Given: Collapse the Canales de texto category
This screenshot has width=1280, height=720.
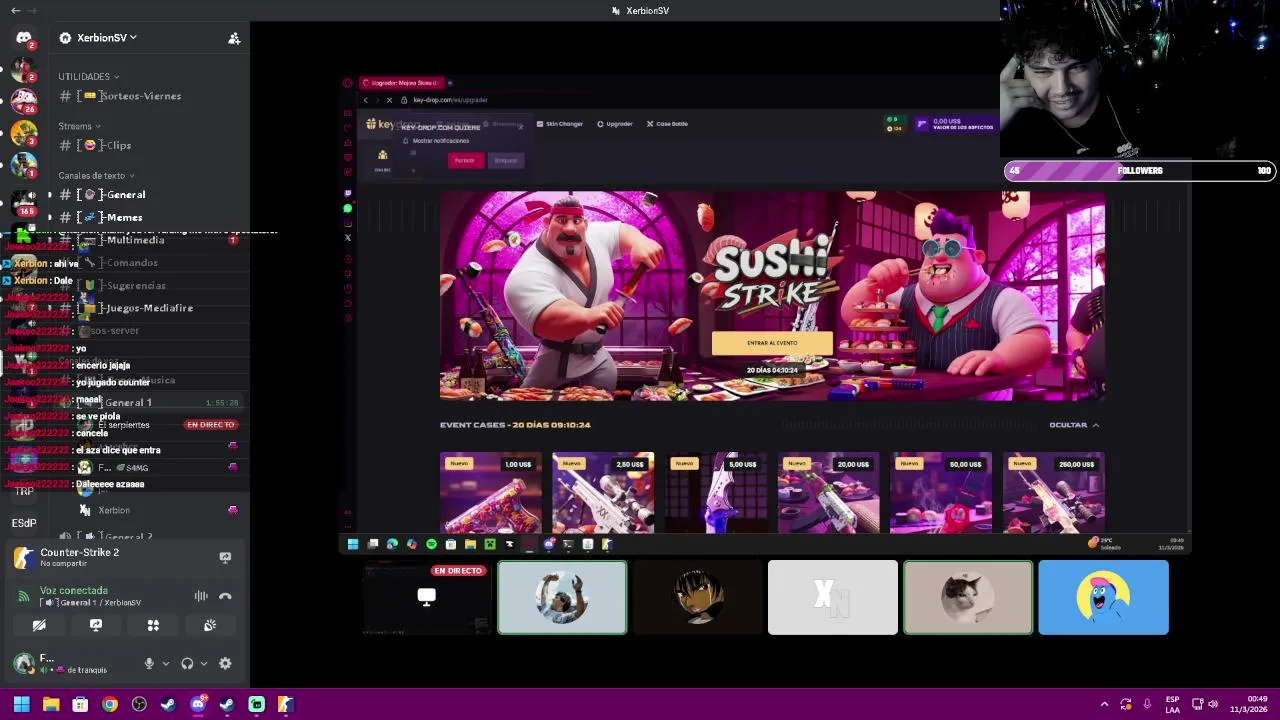Looking at the screenshot, I should [96, 175].
